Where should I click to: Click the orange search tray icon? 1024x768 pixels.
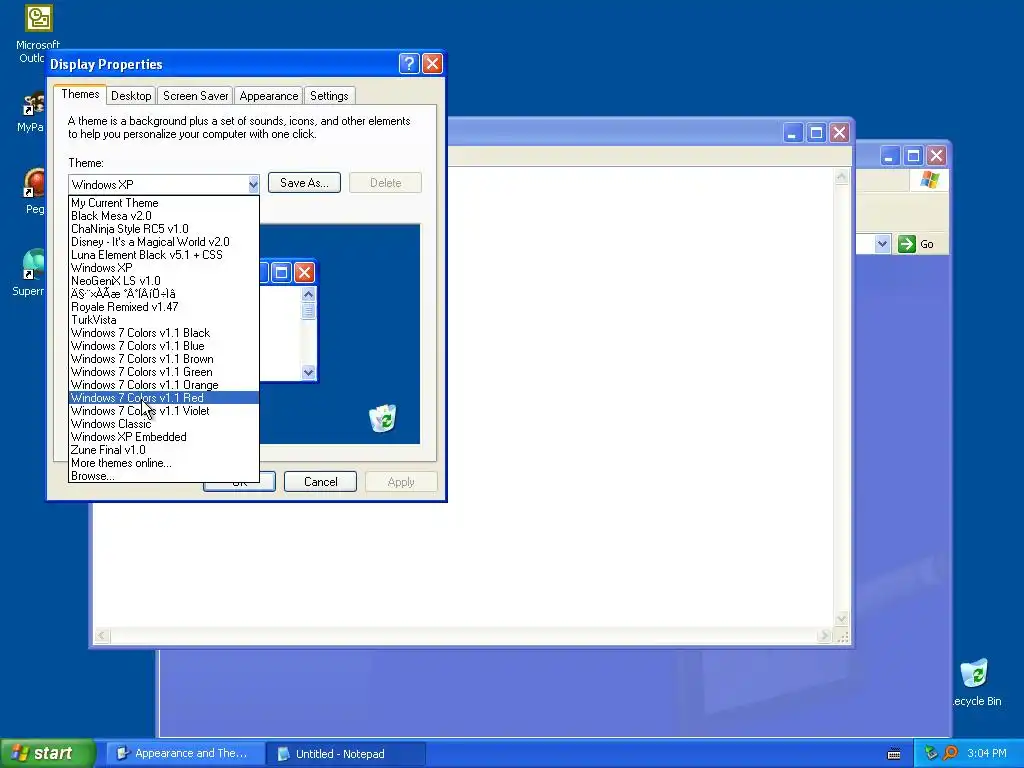(950, 753)
